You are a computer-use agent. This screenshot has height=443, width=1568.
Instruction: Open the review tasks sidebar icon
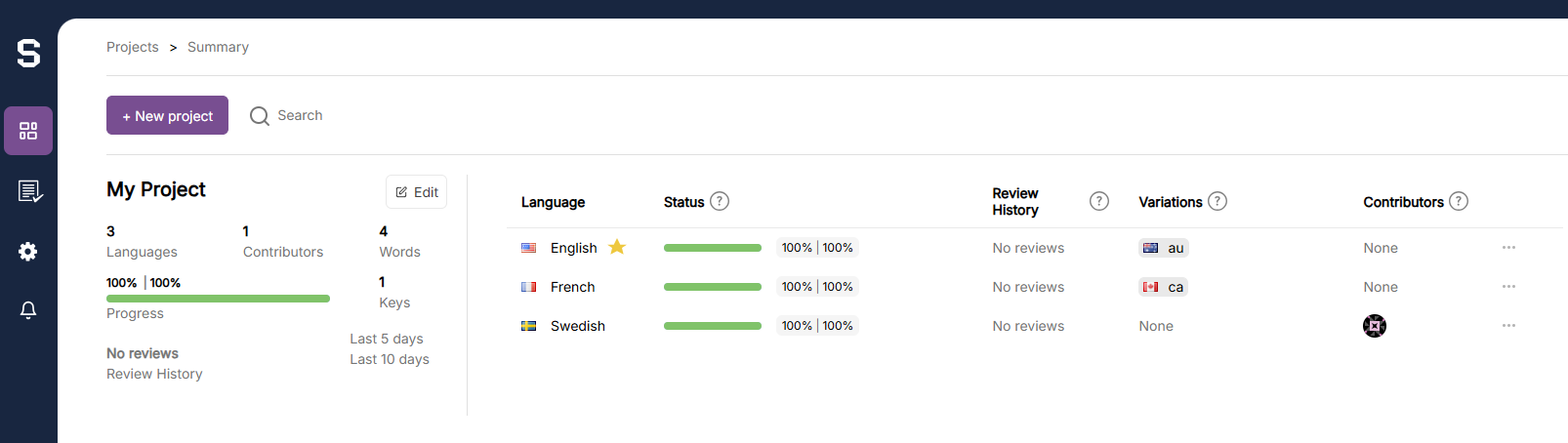tap(28, 191)
